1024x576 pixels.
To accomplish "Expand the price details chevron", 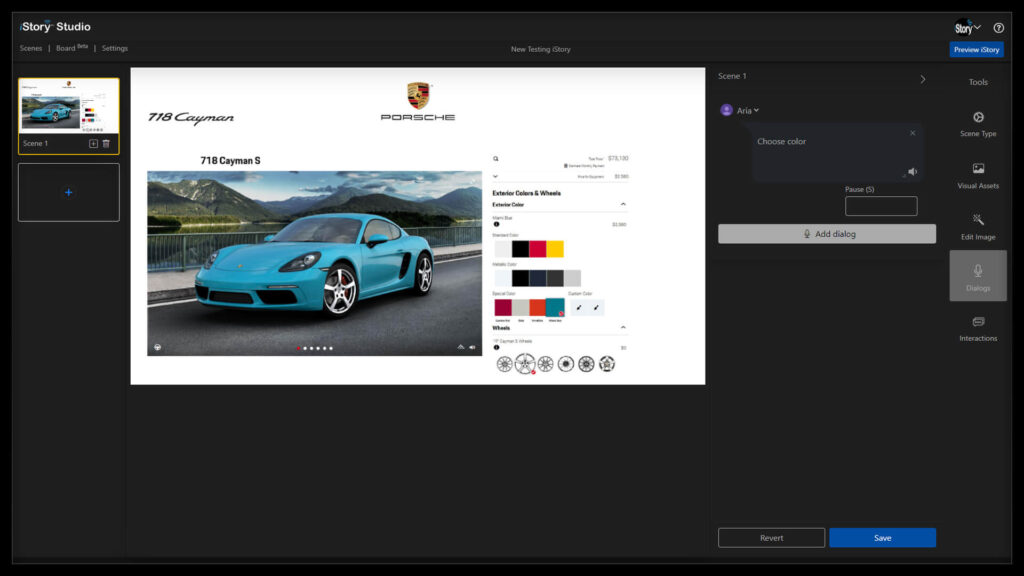I will [x=495, y=176].
